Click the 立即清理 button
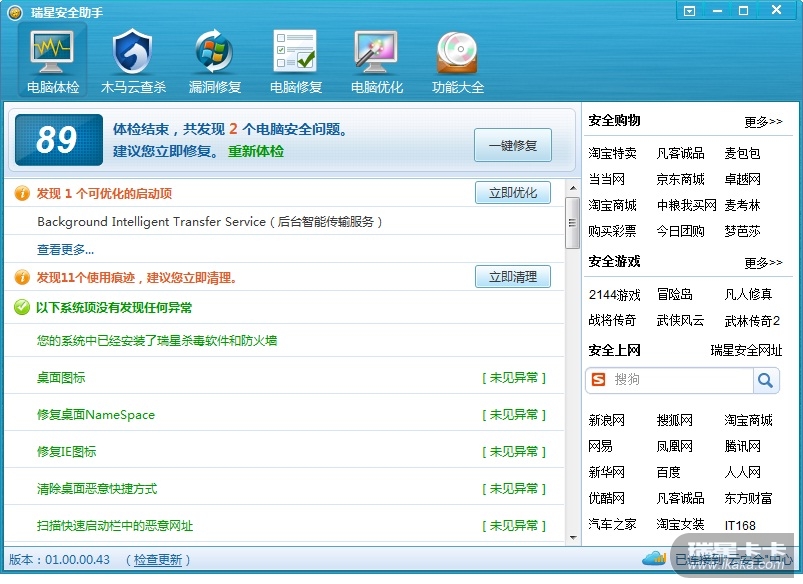The width and height of the screenshot is (803, 584). (513, 277)
